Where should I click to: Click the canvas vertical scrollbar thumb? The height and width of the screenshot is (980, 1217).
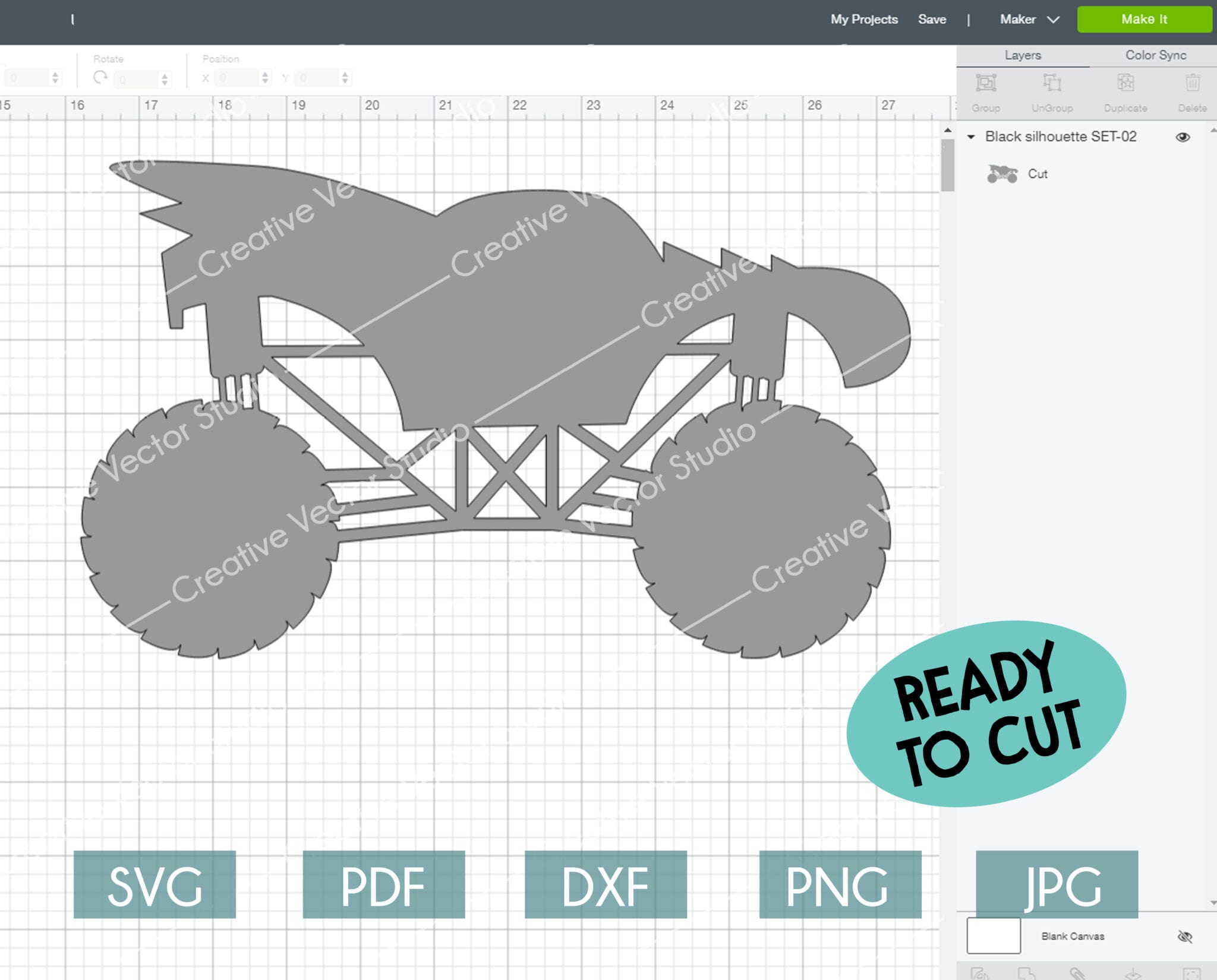(x=948, y=165)
